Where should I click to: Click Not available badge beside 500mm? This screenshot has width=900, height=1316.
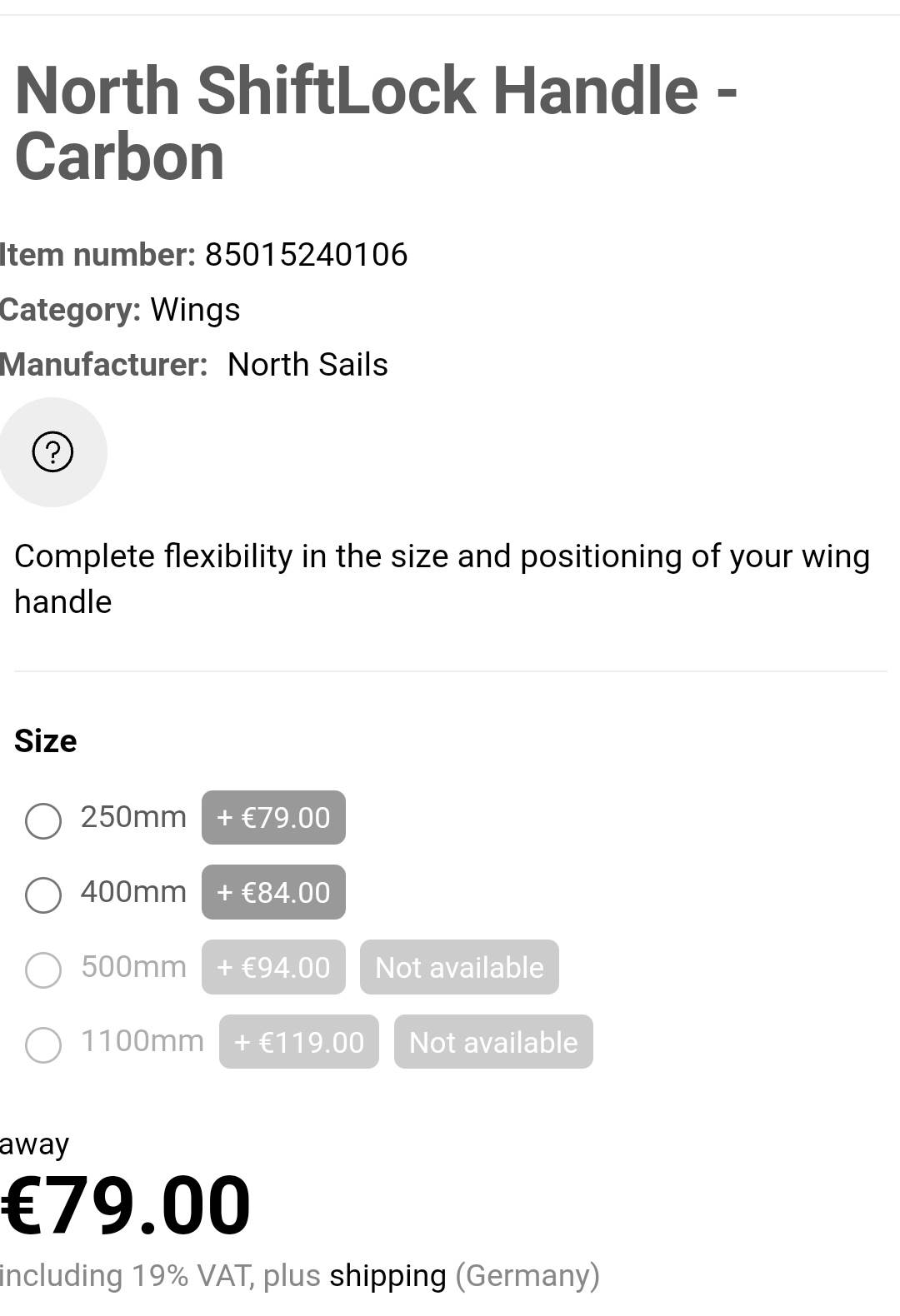point(459,968)
